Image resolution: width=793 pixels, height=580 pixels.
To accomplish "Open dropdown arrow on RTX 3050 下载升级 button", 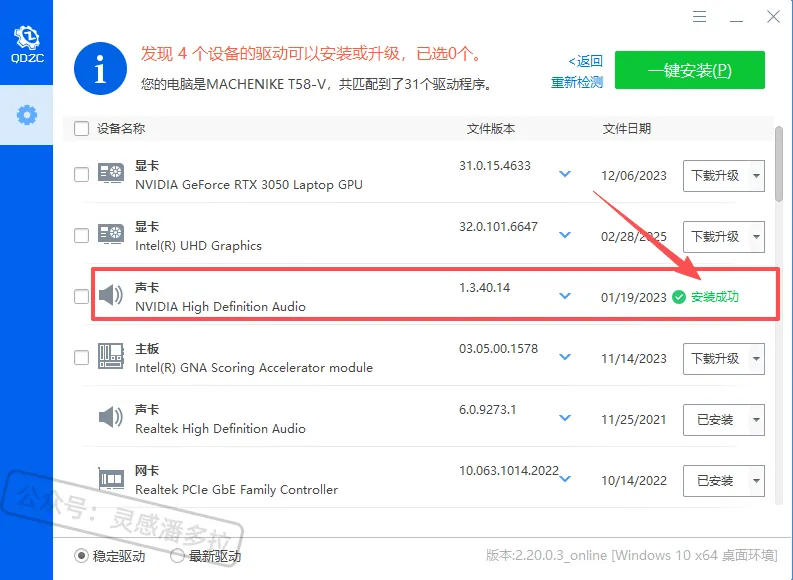I will tap(757, 176).
